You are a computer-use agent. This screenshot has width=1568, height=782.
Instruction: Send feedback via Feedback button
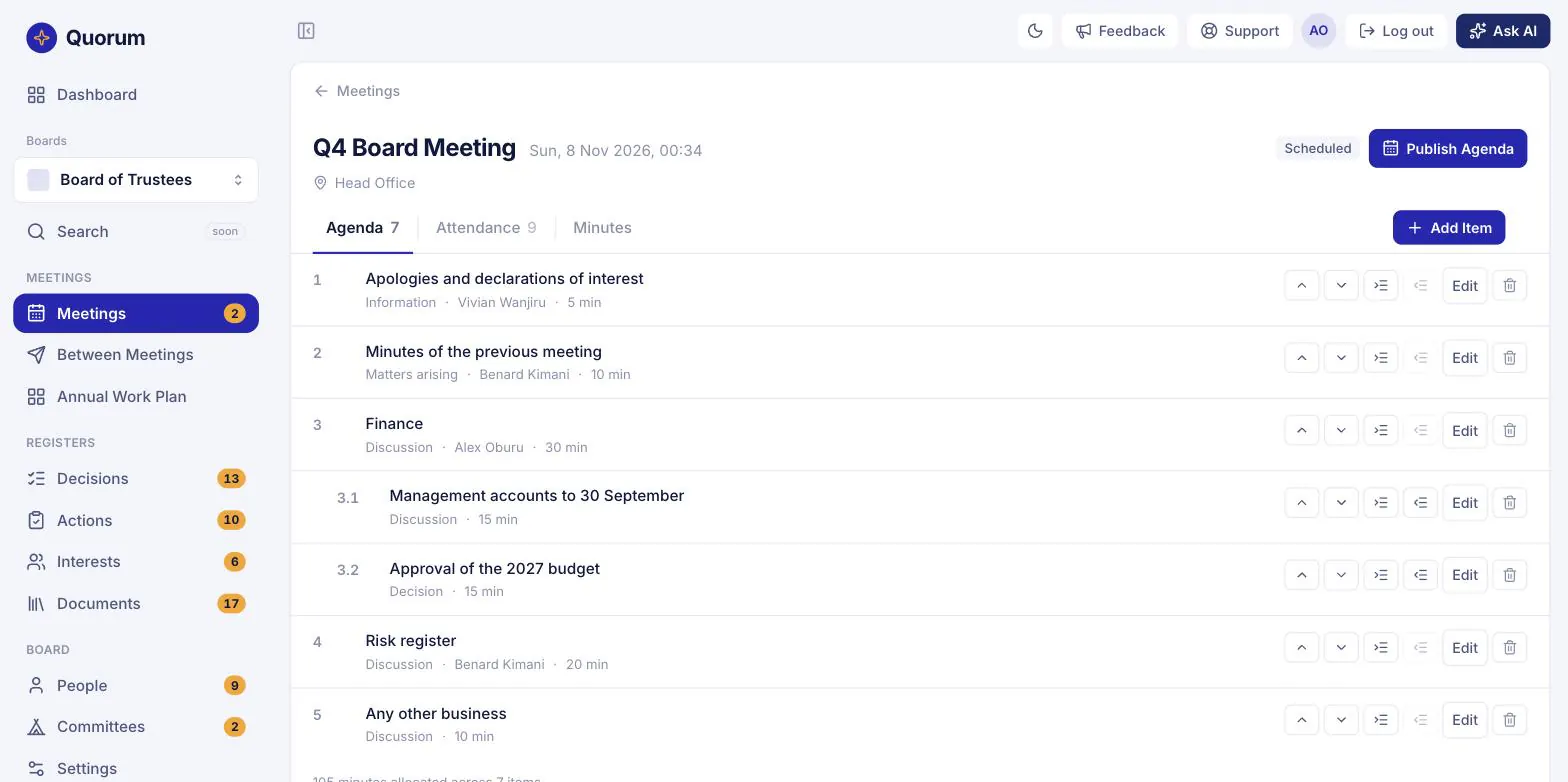point(1120,31)
